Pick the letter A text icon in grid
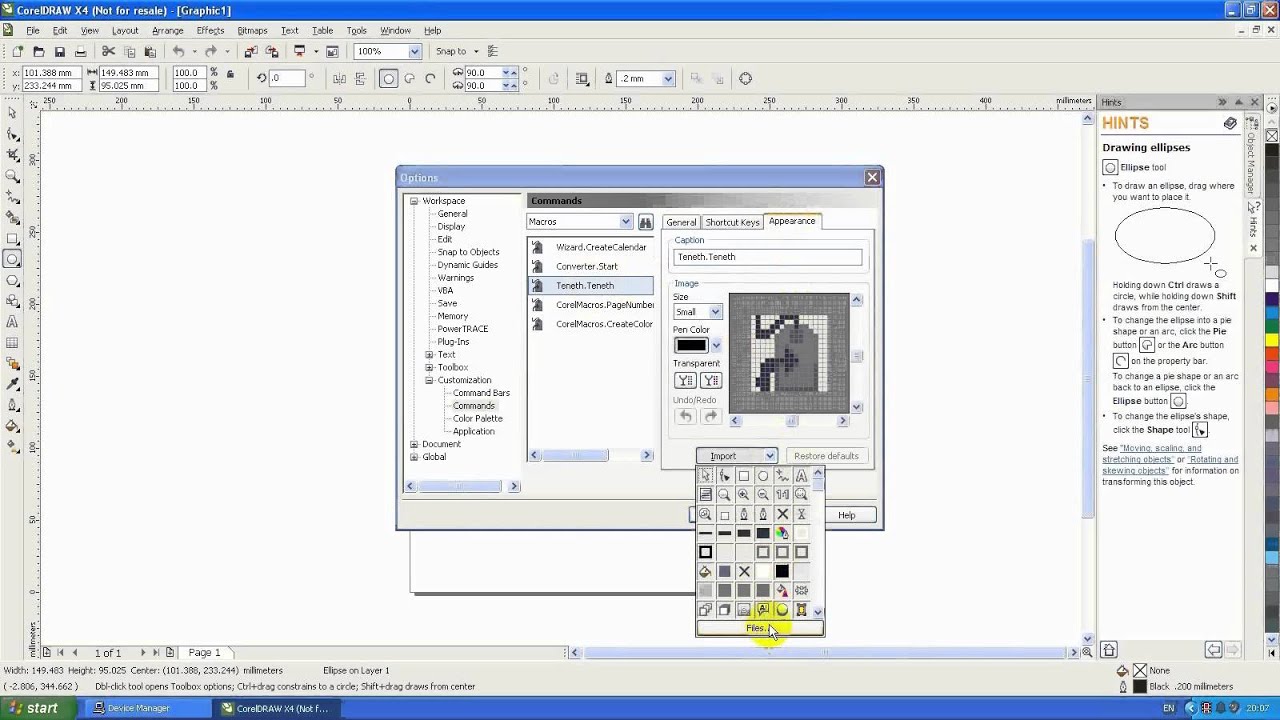1280x720 pixels. 801,476
